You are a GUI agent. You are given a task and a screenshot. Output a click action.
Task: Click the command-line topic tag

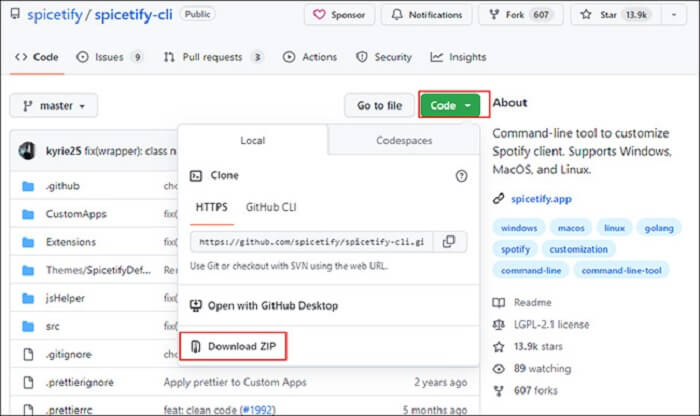(531, 270)
